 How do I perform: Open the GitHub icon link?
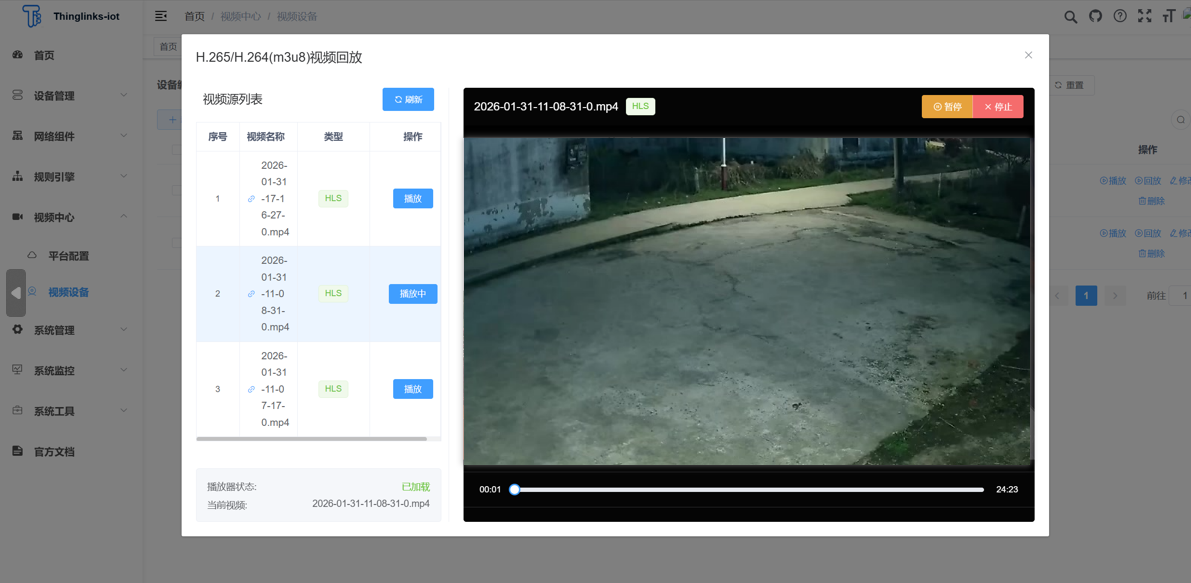(x=1095, y=16)
